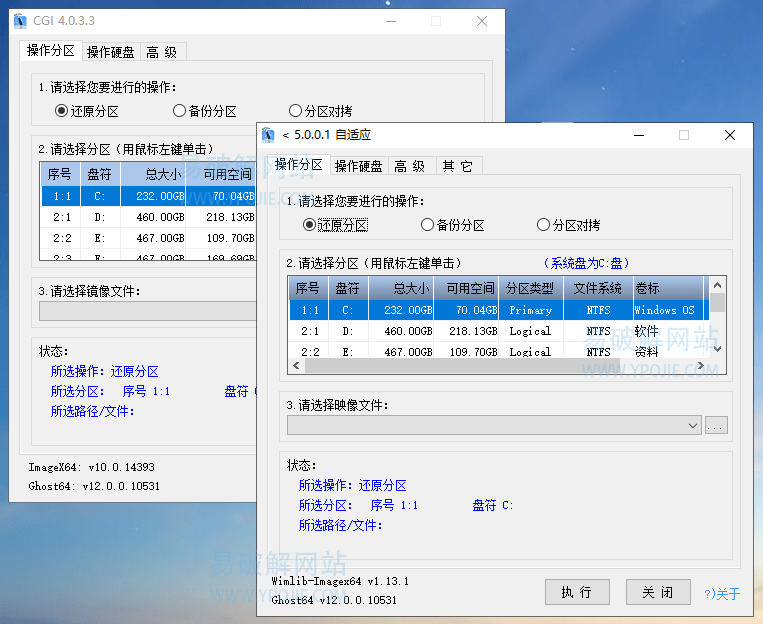Open the 操作硬盘 tab in the CGI 4.0.3.3 window

coord(110,52)
